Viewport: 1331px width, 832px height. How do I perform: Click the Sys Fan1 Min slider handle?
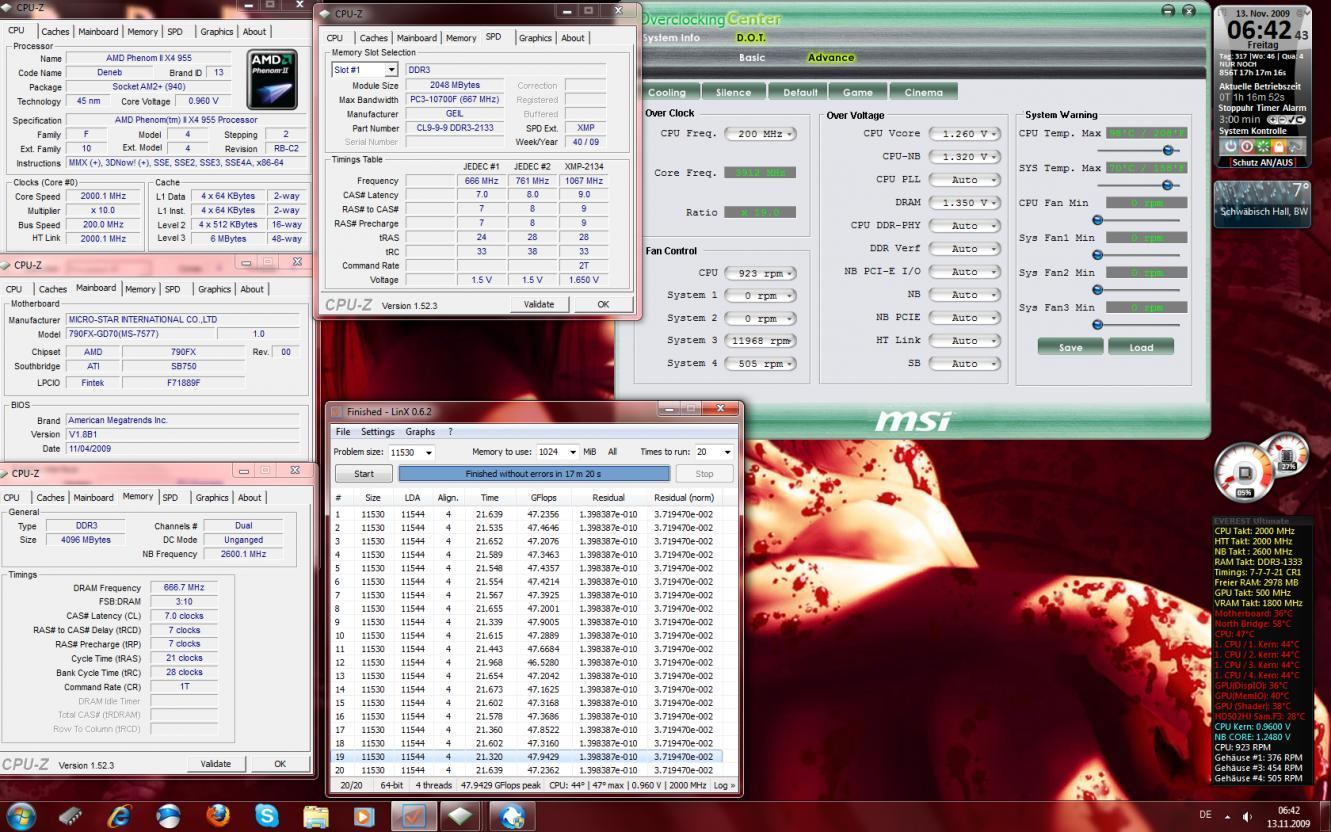click(1097, 255)
